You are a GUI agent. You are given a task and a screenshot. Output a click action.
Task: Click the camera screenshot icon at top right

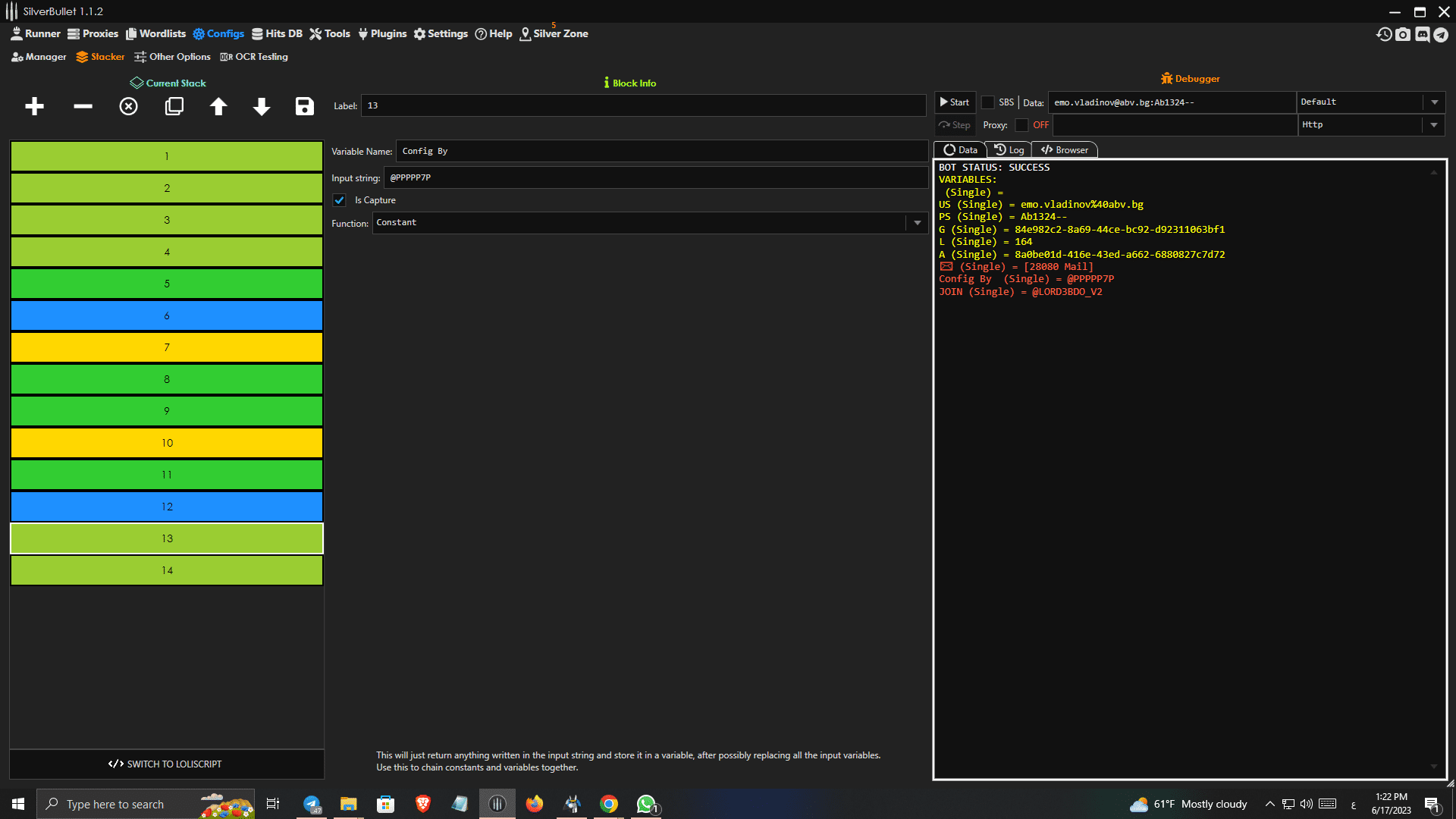[1403, 35]
